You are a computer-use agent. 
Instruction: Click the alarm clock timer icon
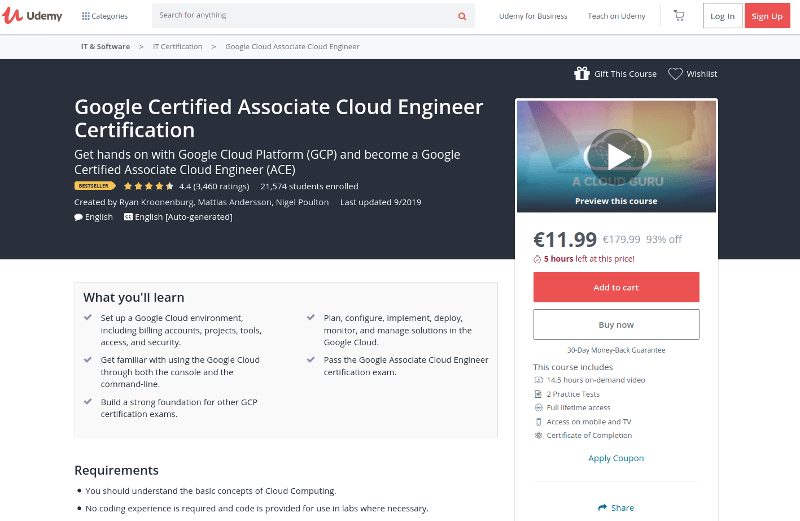point(537,259)
